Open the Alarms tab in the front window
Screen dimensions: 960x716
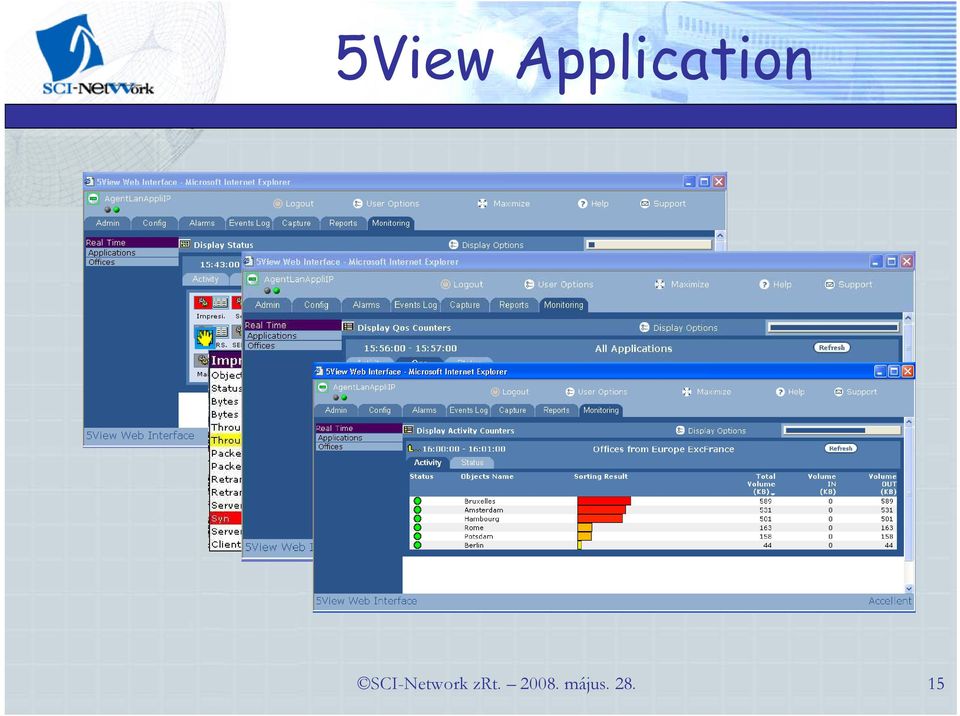(424, 410)
